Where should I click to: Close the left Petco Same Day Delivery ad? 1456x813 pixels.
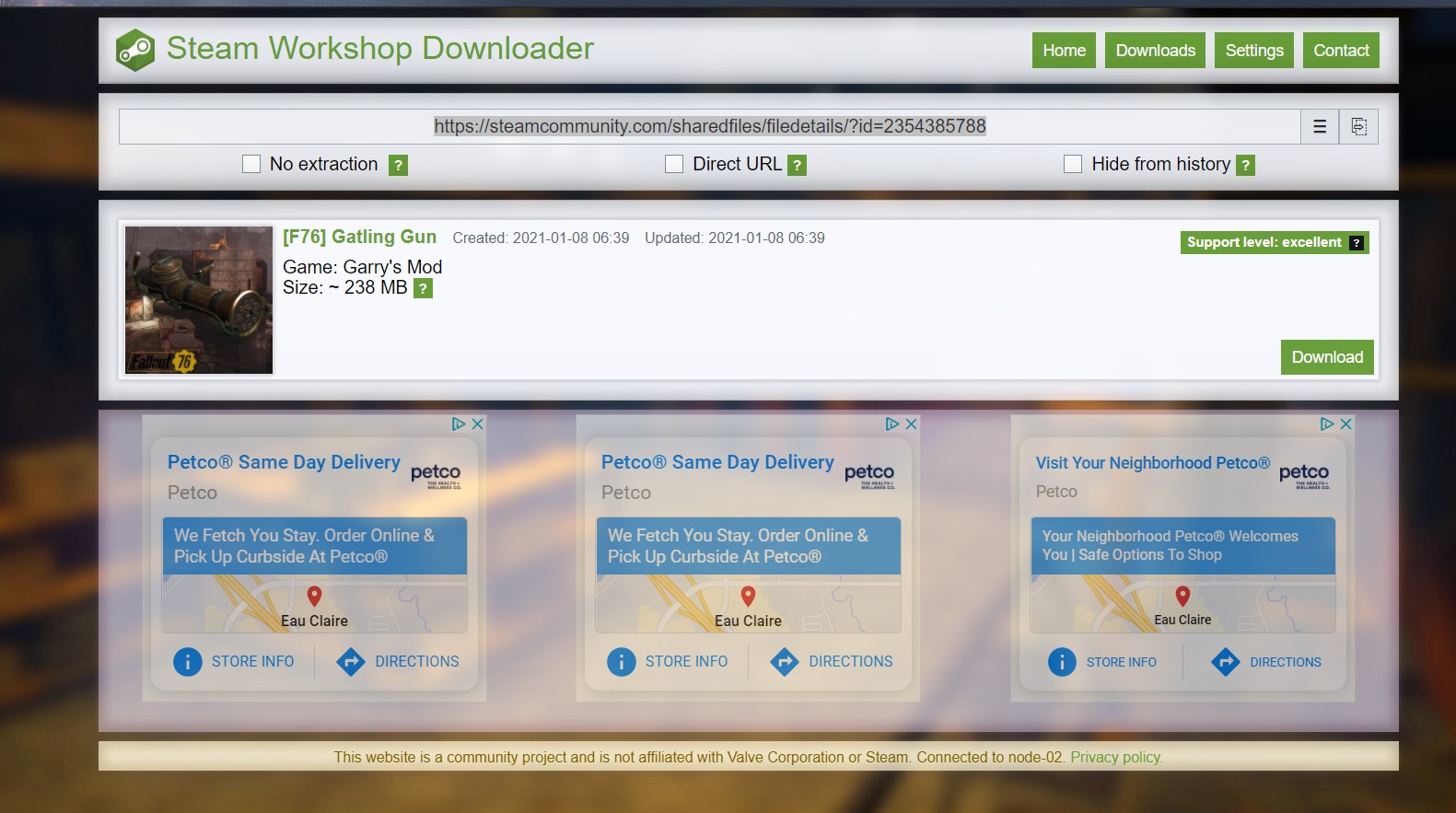477,424
